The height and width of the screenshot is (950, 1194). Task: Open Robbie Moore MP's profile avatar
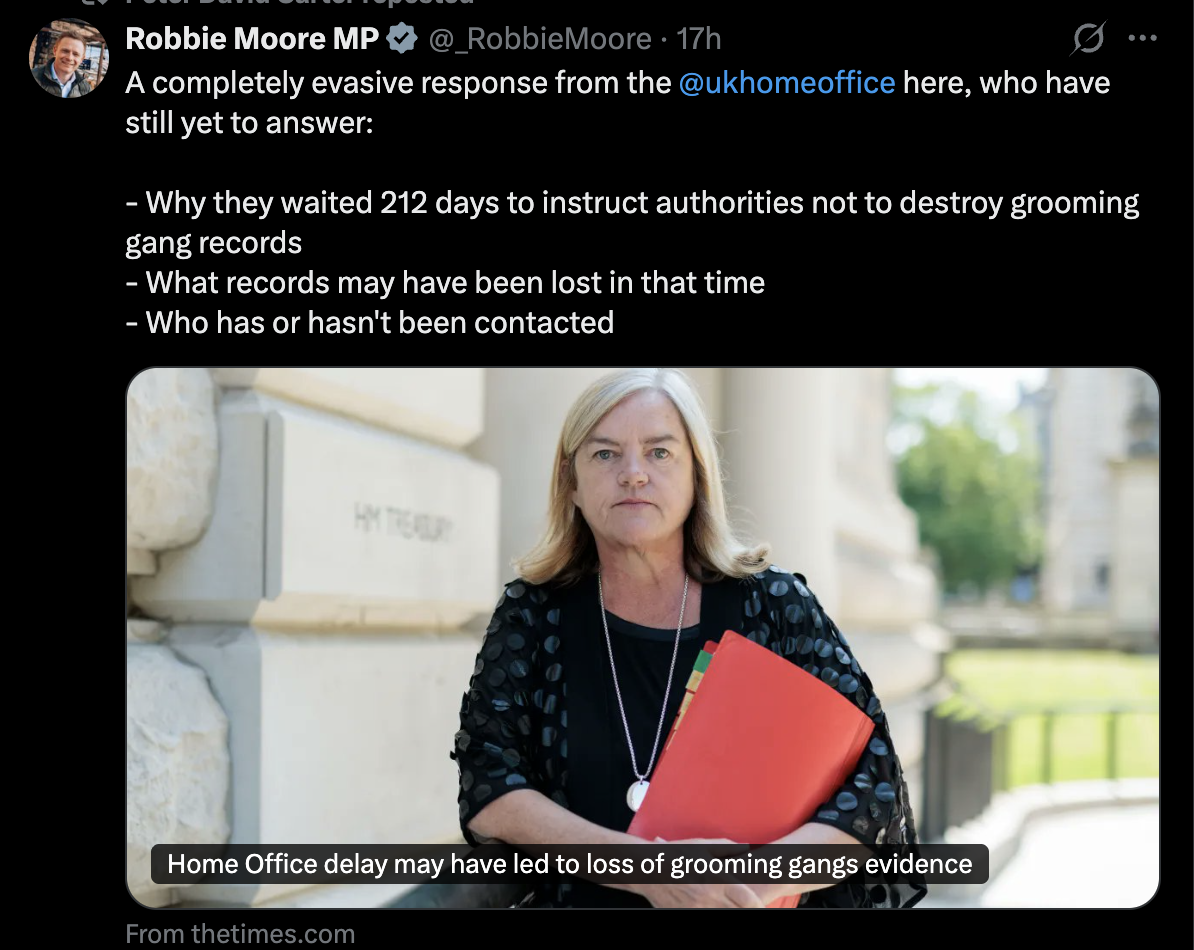point(69,59)
